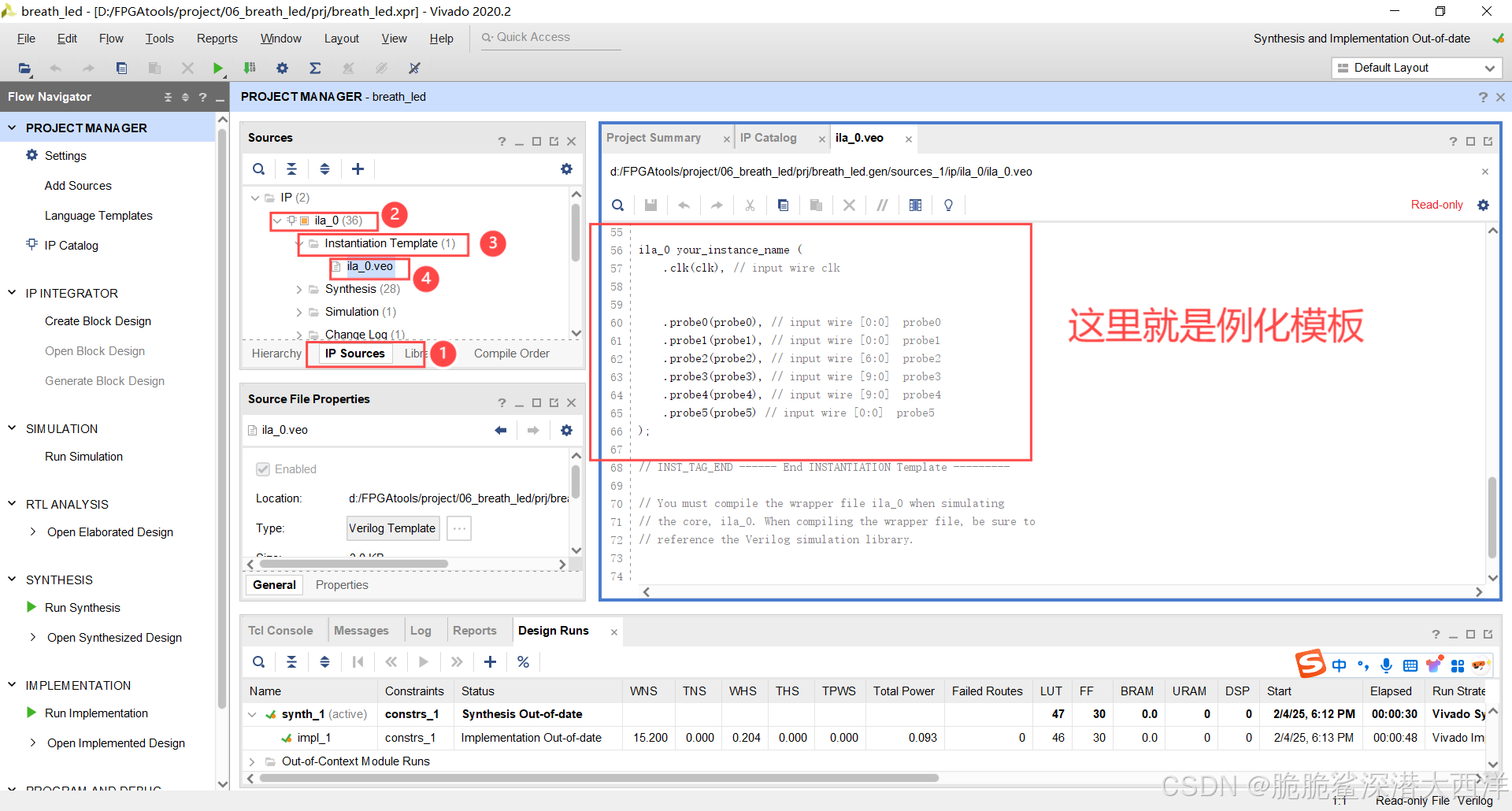1512x811 pixels.
Task: Click Add Sources in Flow Navigator
Action: click(x=78, y=186)
